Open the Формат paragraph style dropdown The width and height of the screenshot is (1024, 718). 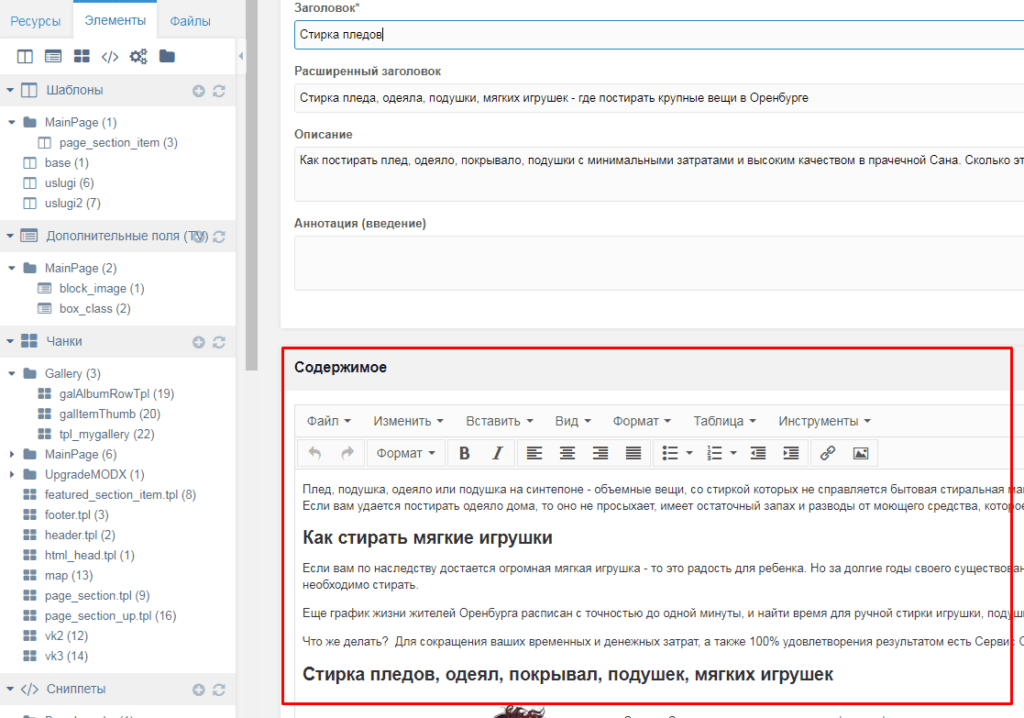pyautogui.click(x=406, y=453)
